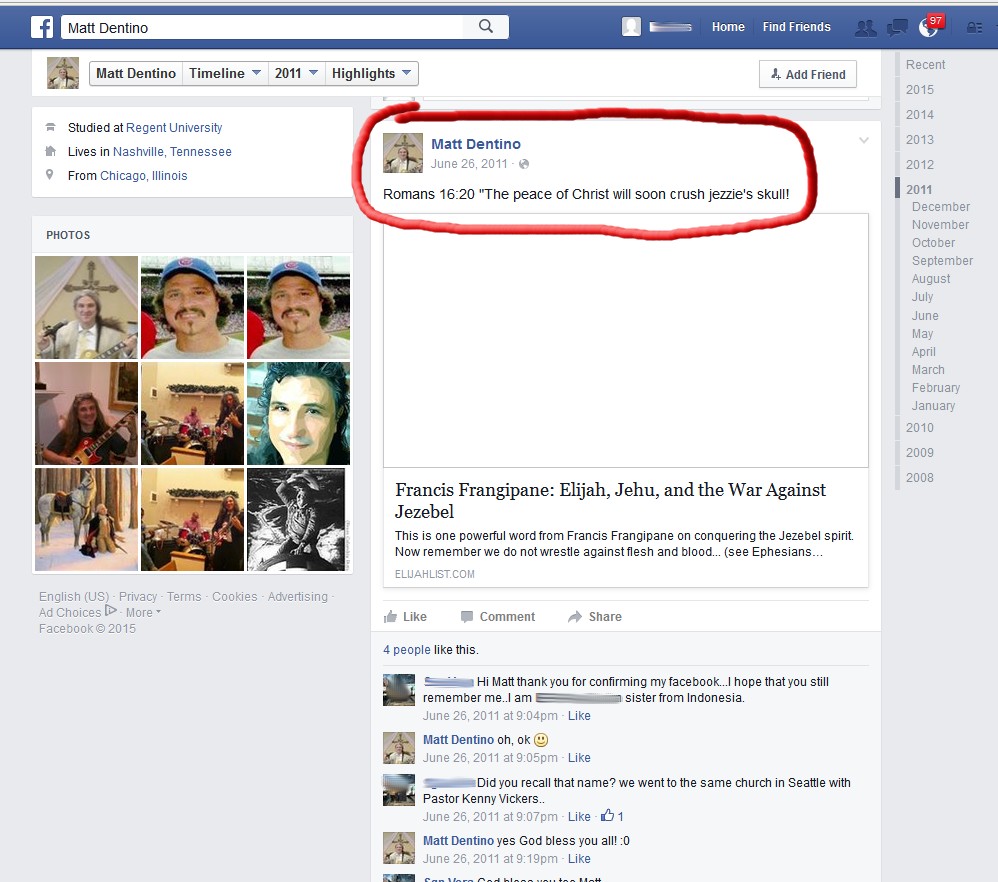Viewport: 998px width, 882px height.
Task: Select November under 2011
Action: (940, 225)
